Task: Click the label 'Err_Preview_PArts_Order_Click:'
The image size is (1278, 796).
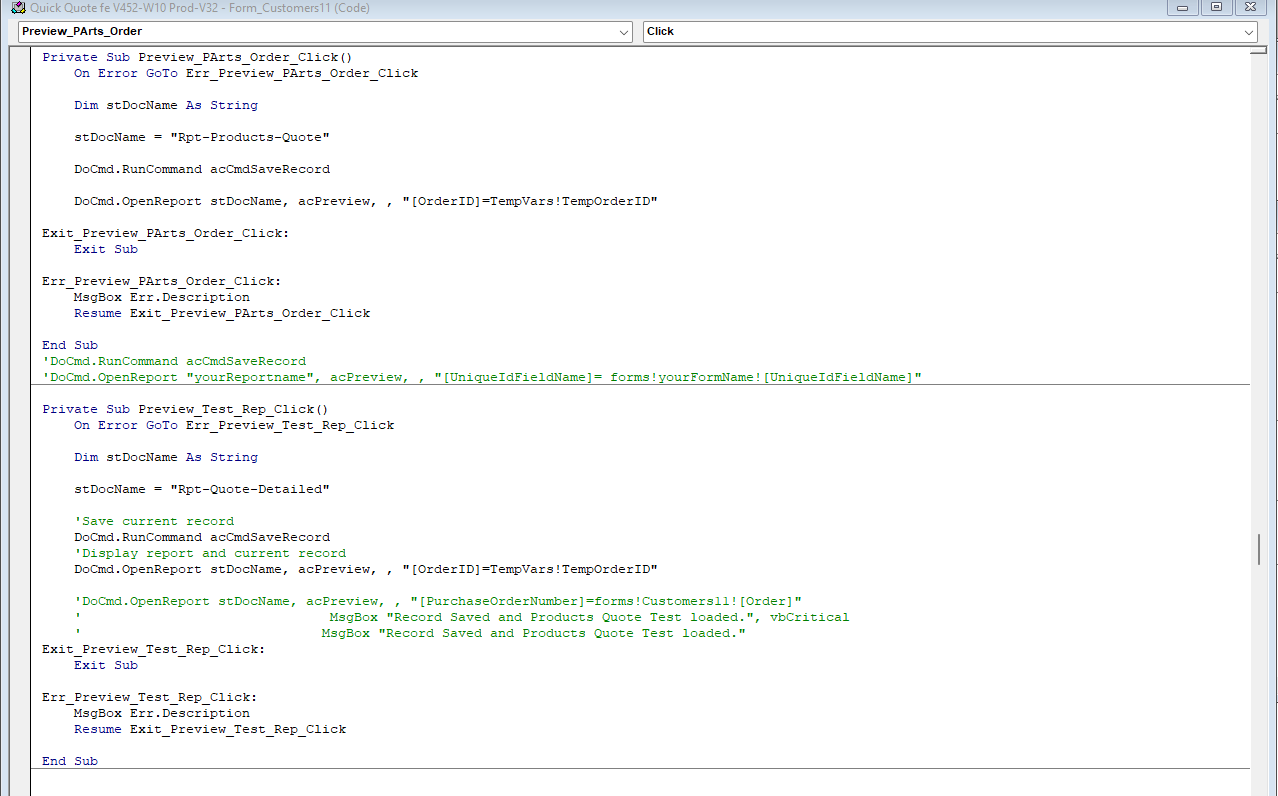Action: [161, 281]
